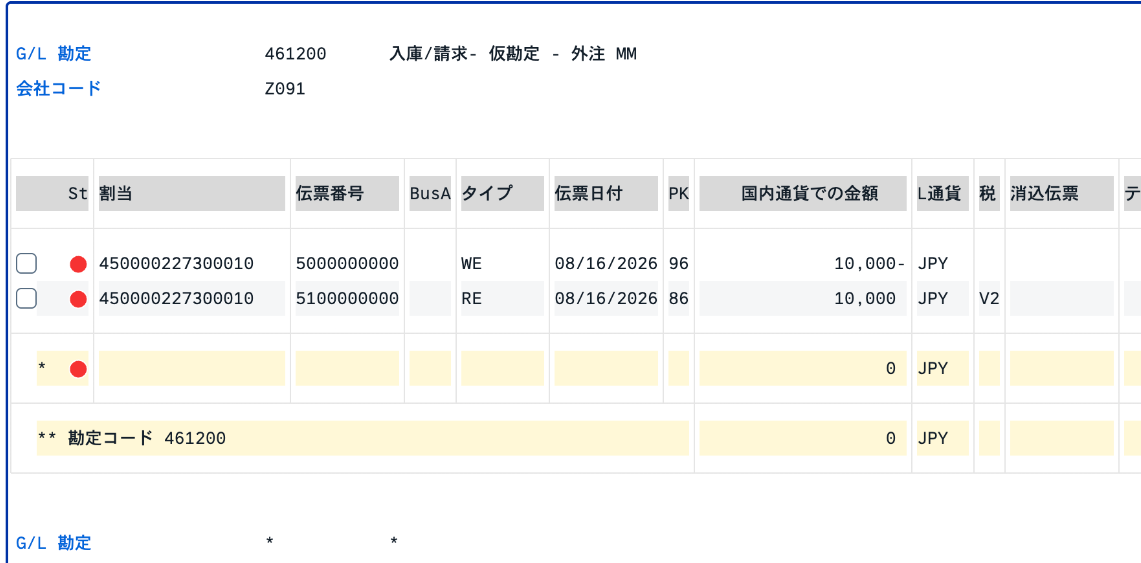The width and height of the screenshot is (1141, 563).
Task: Click the 税 column header
Action: coord(989,193)
